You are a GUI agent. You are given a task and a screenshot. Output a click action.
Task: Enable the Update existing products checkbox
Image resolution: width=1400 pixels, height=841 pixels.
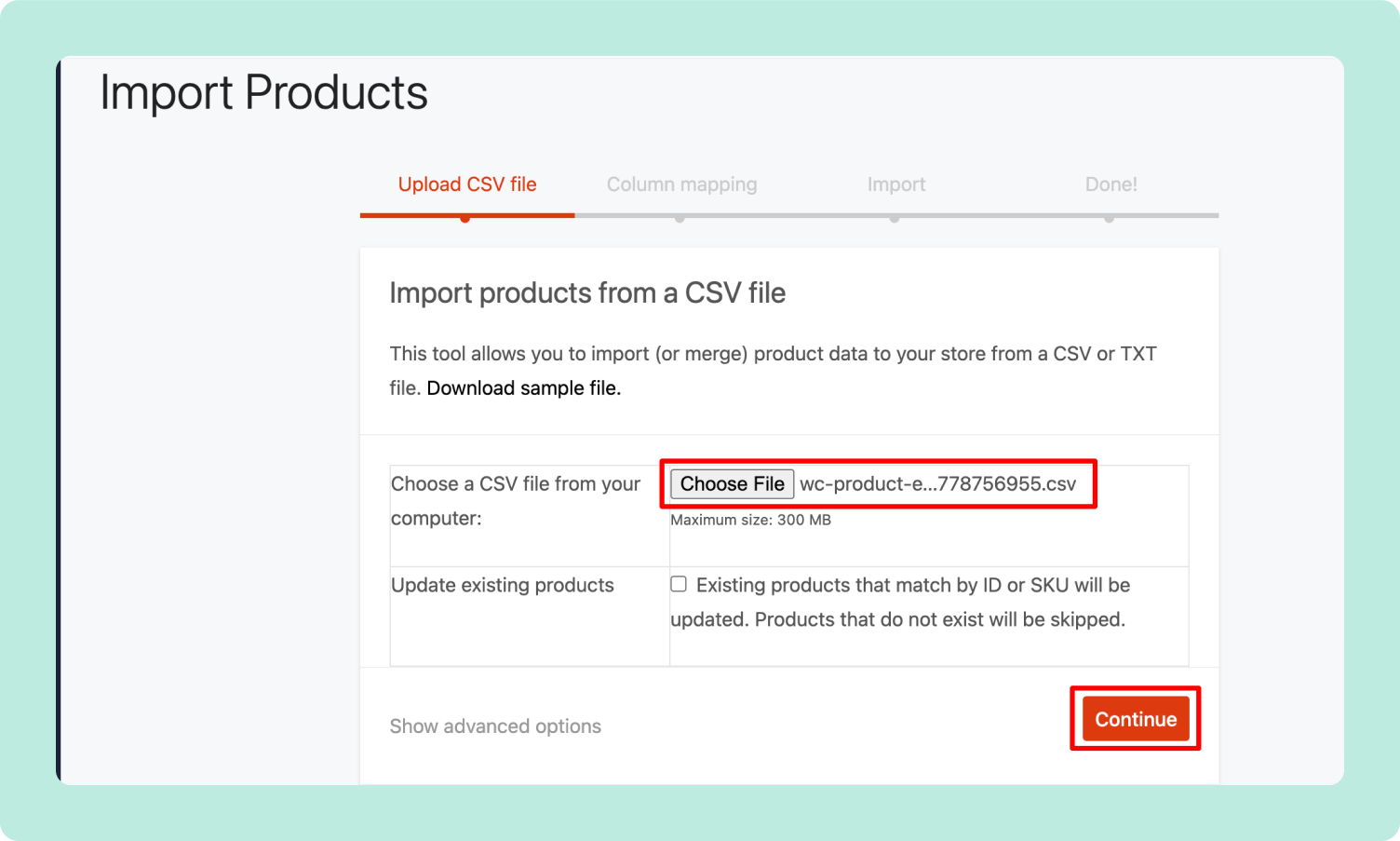pos(679,583)
